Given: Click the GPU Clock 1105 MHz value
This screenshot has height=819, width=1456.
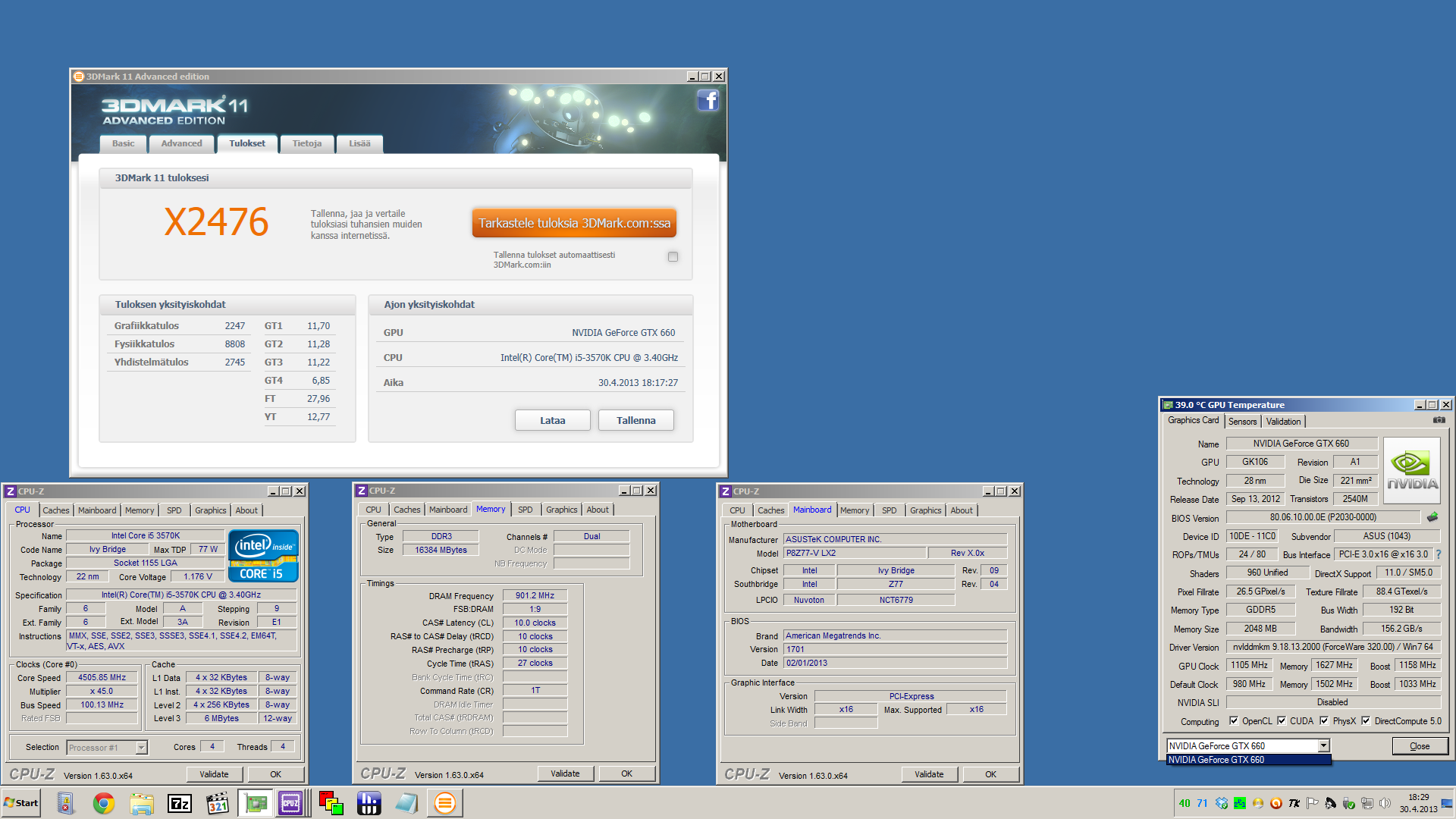Looking at the screenshot, I should pyautogui.click(x=1250, y=665).
